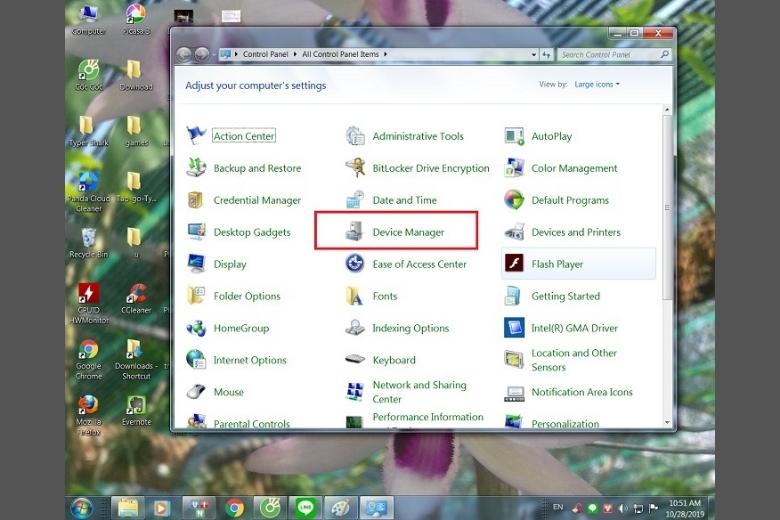This screenshot has height=520, width=780.
Task: Open Folder Options
Action: click(246, 296)
